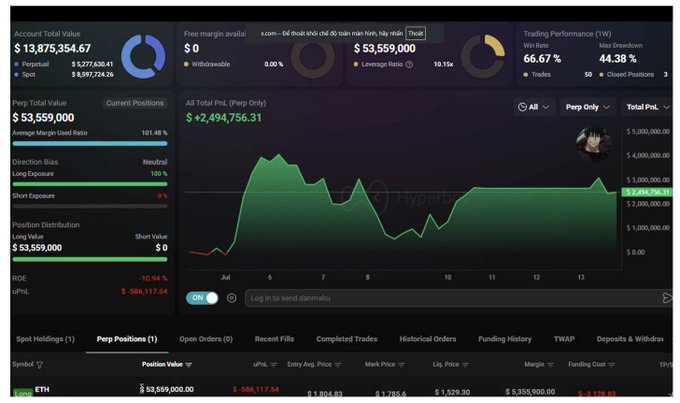This screenshot has width=680, height=403.
Task: Click the Direction Bias Neutral label
Action: (x=155, y=162)
